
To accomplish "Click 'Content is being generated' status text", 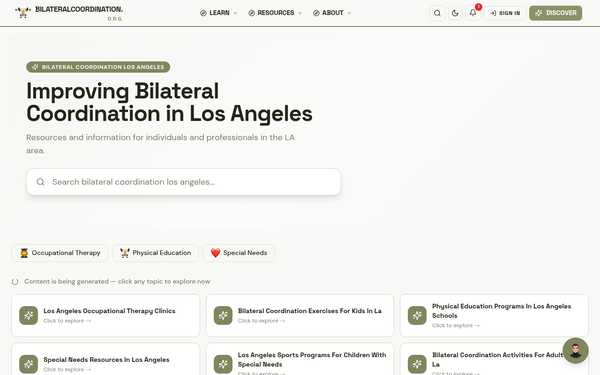I will [117, 282].
